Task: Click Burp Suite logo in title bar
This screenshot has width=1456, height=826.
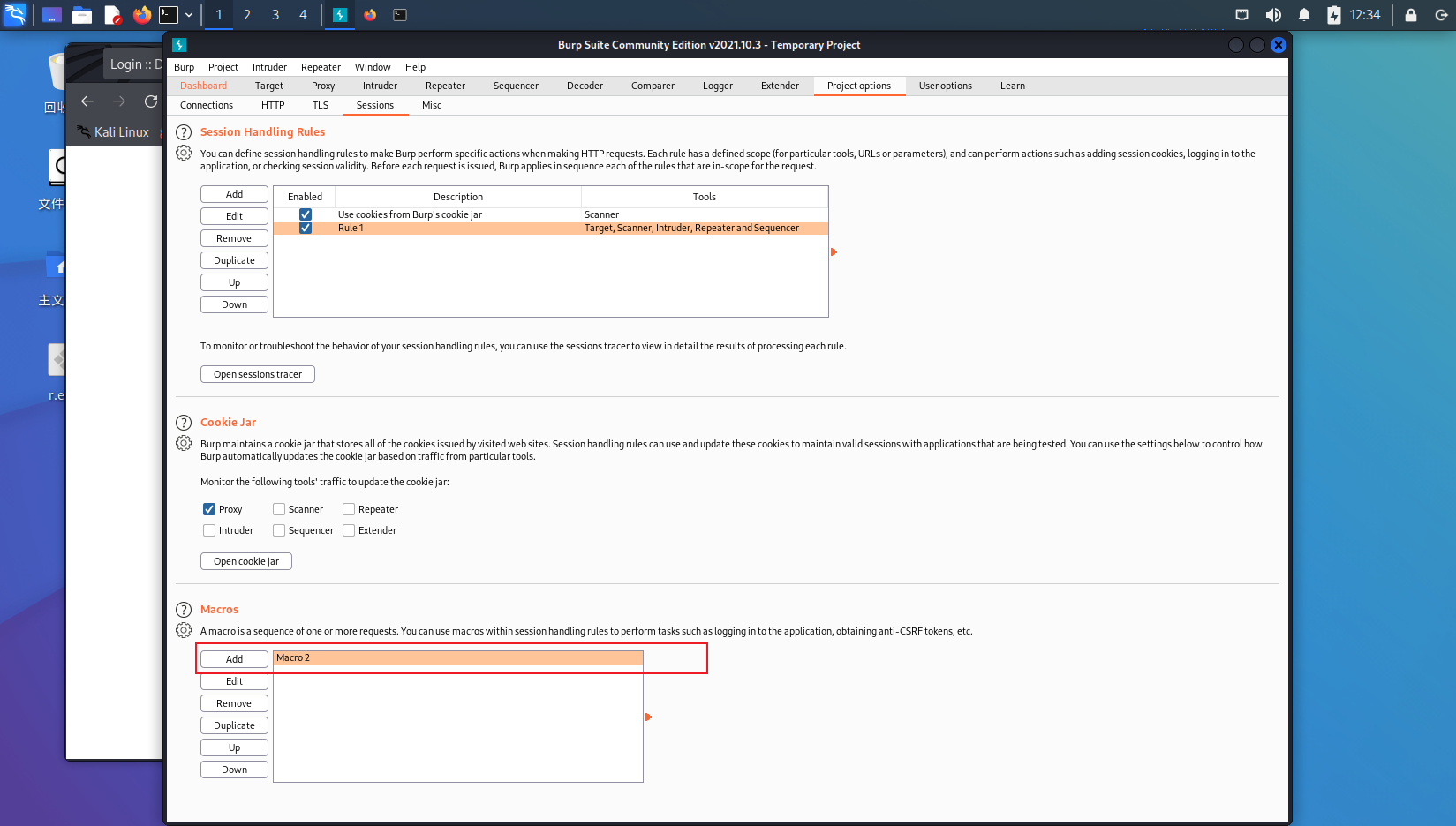Action: point(179,45)
